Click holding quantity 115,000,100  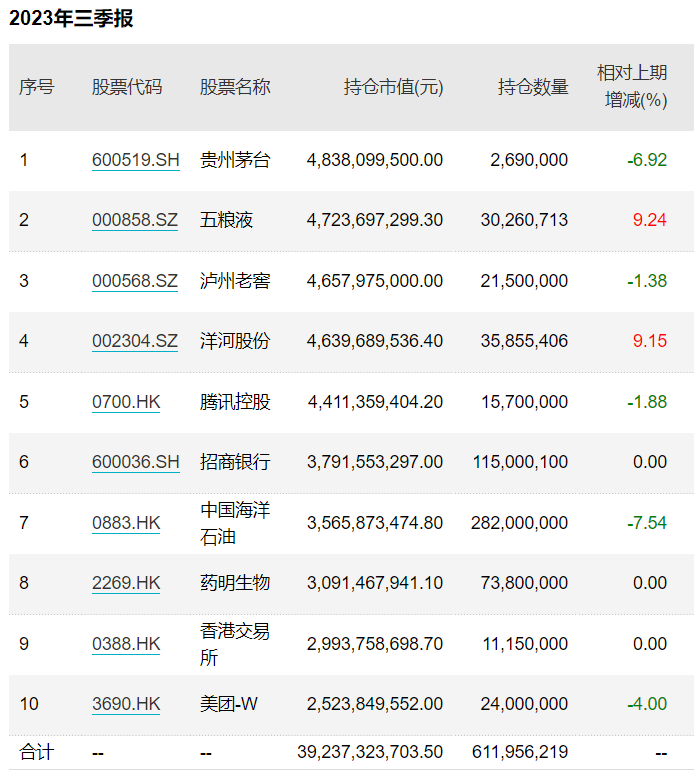(520, 462)
